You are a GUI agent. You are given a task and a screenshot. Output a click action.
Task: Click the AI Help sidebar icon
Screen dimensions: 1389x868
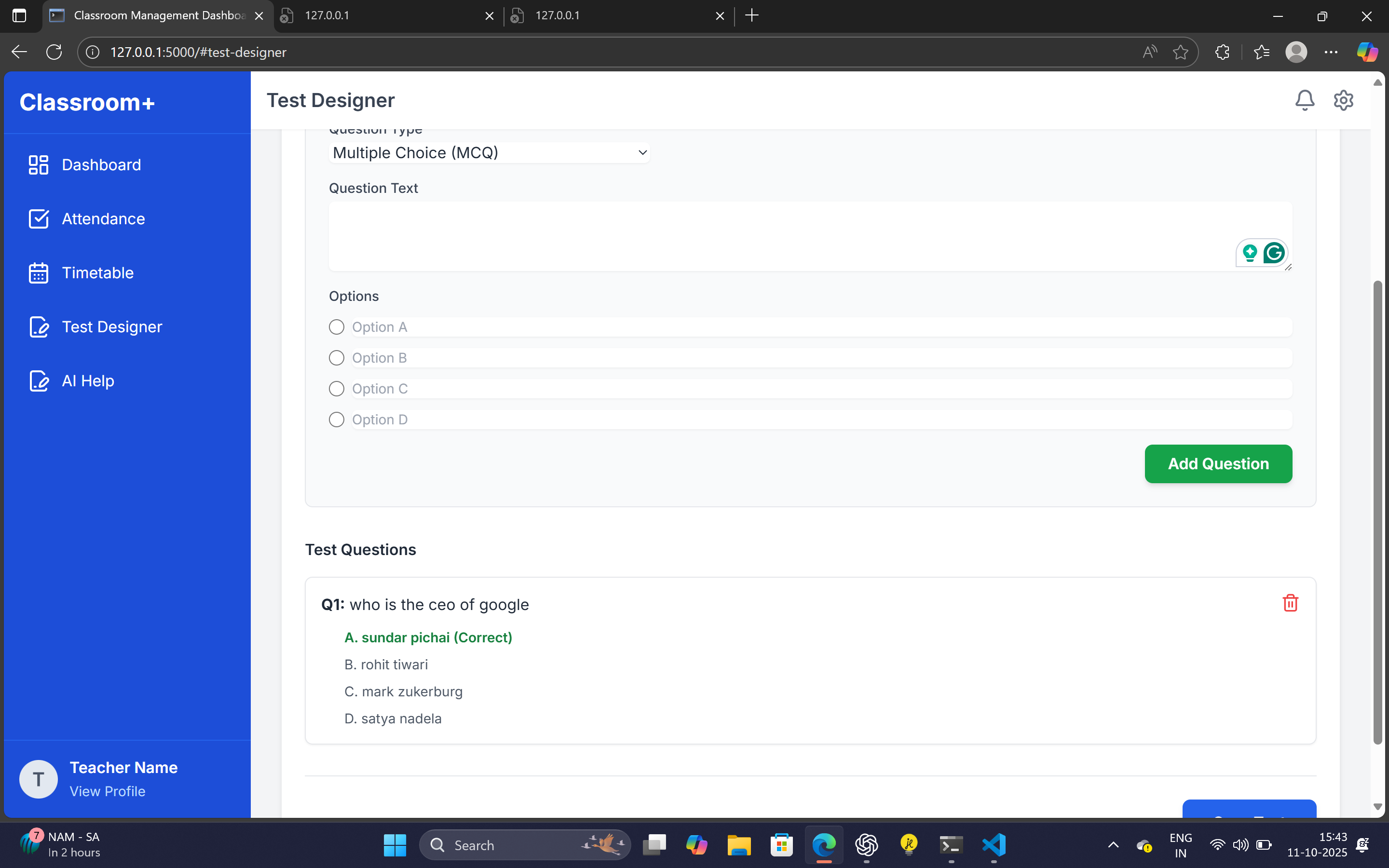tap(39, 380)
